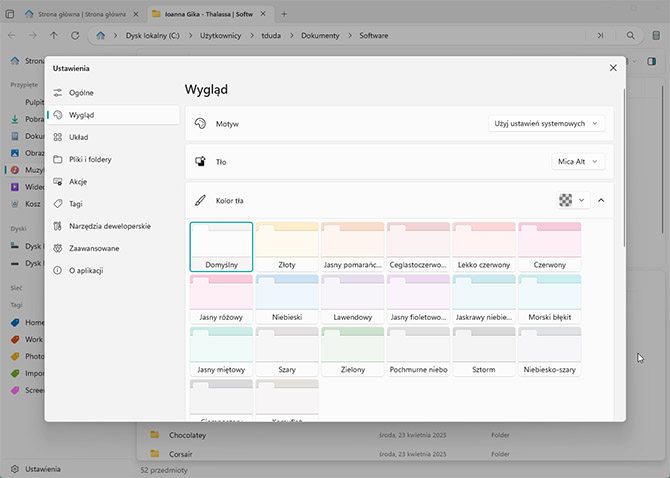Screen dimensions: 670x478
Task: Click the forward navigation arrow
Action: pos(33,35)
